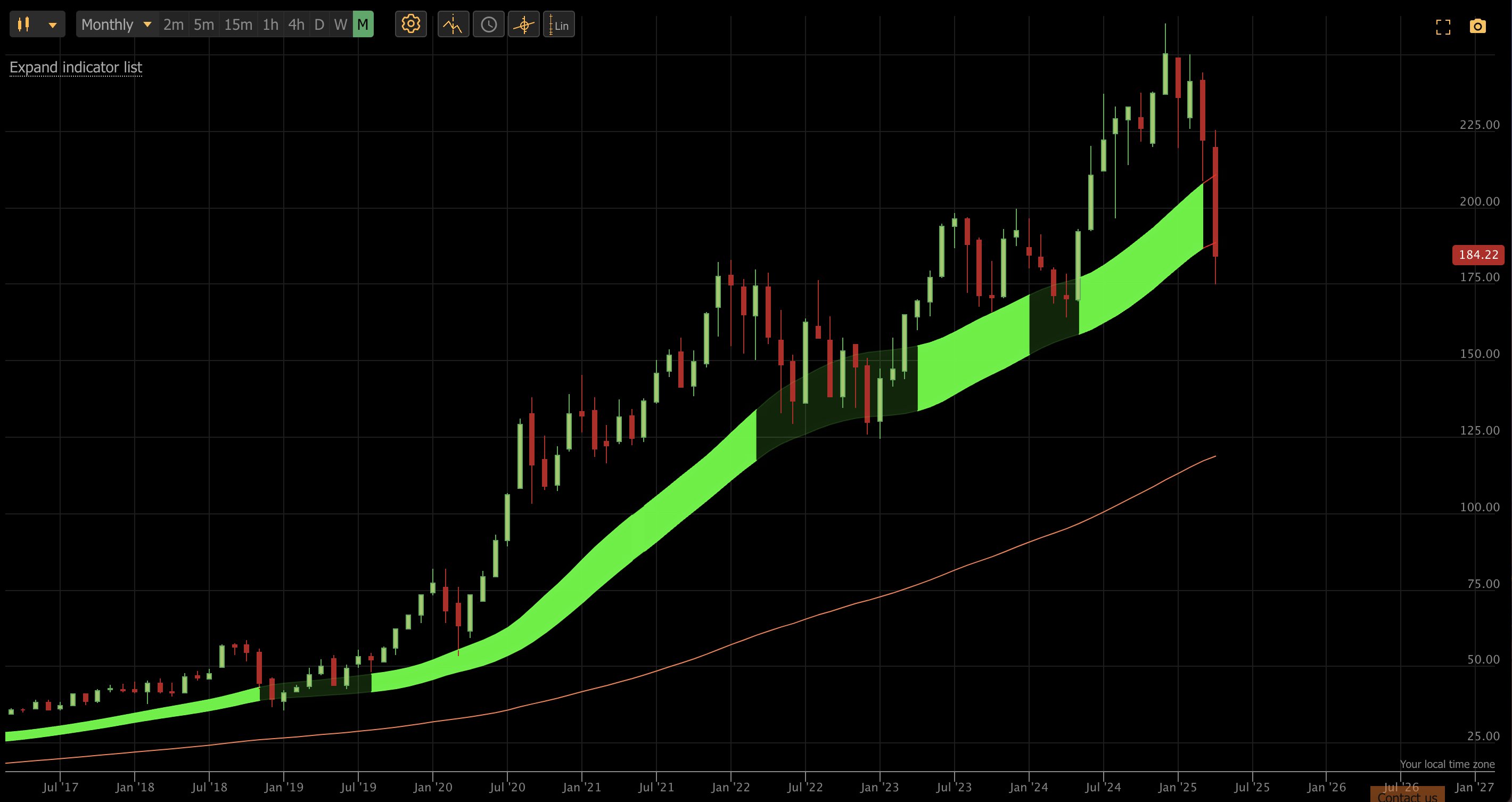Screen dimensions: 1512x802
Task: Select the 15m timeframe
Action: click(238, 24)
